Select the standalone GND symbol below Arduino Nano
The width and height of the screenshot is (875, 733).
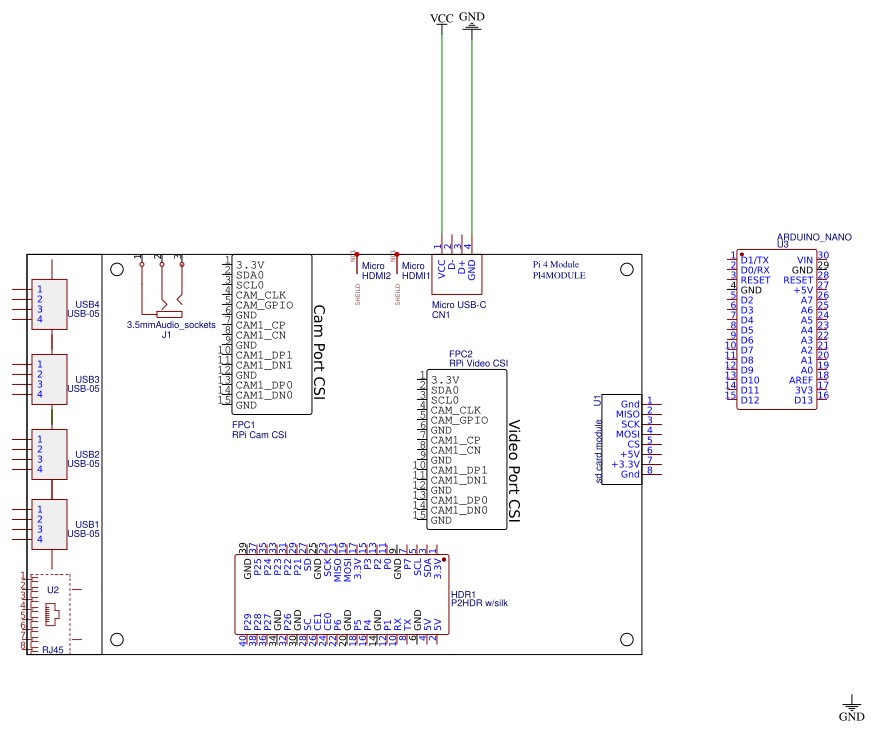tap(852, 708)
